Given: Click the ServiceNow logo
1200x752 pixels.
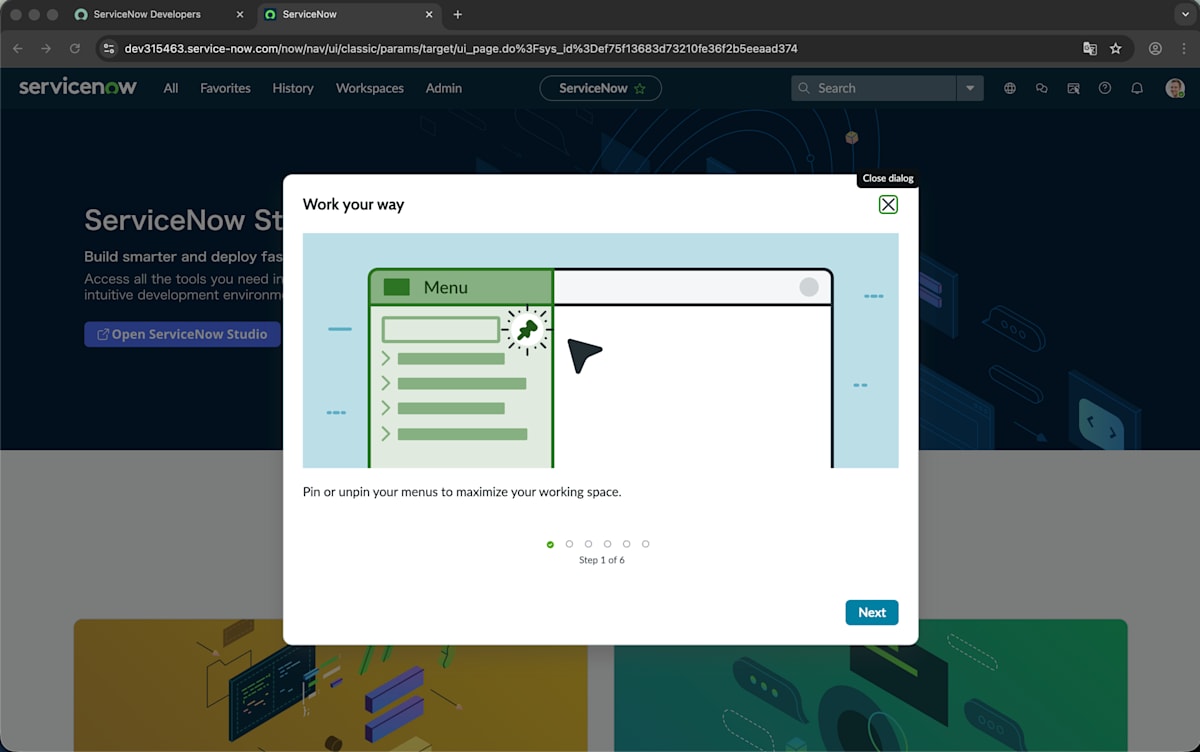Looking at the screenshot, I should coord(78,87).
